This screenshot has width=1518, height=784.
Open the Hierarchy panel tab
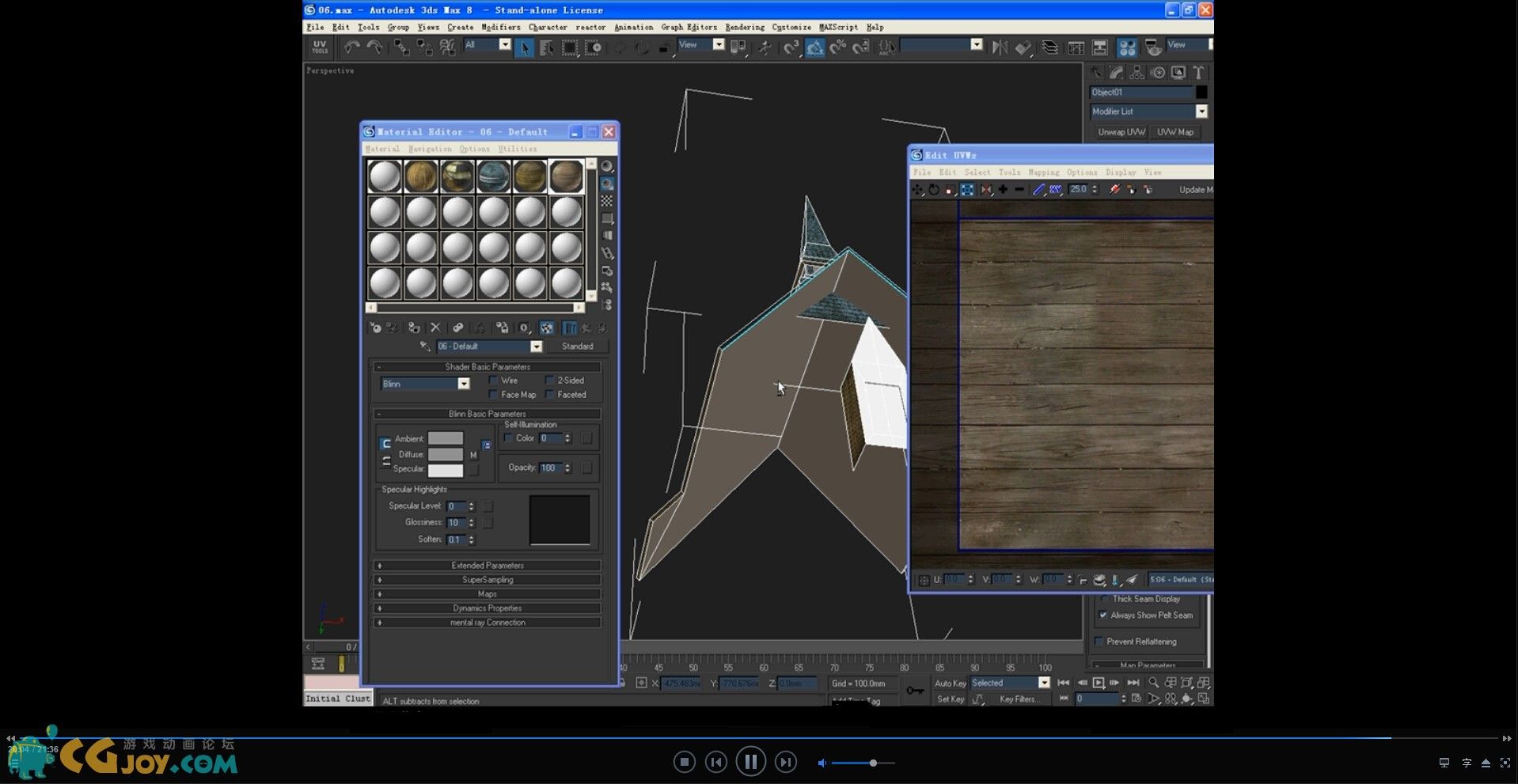click(x=1137, y=73)
